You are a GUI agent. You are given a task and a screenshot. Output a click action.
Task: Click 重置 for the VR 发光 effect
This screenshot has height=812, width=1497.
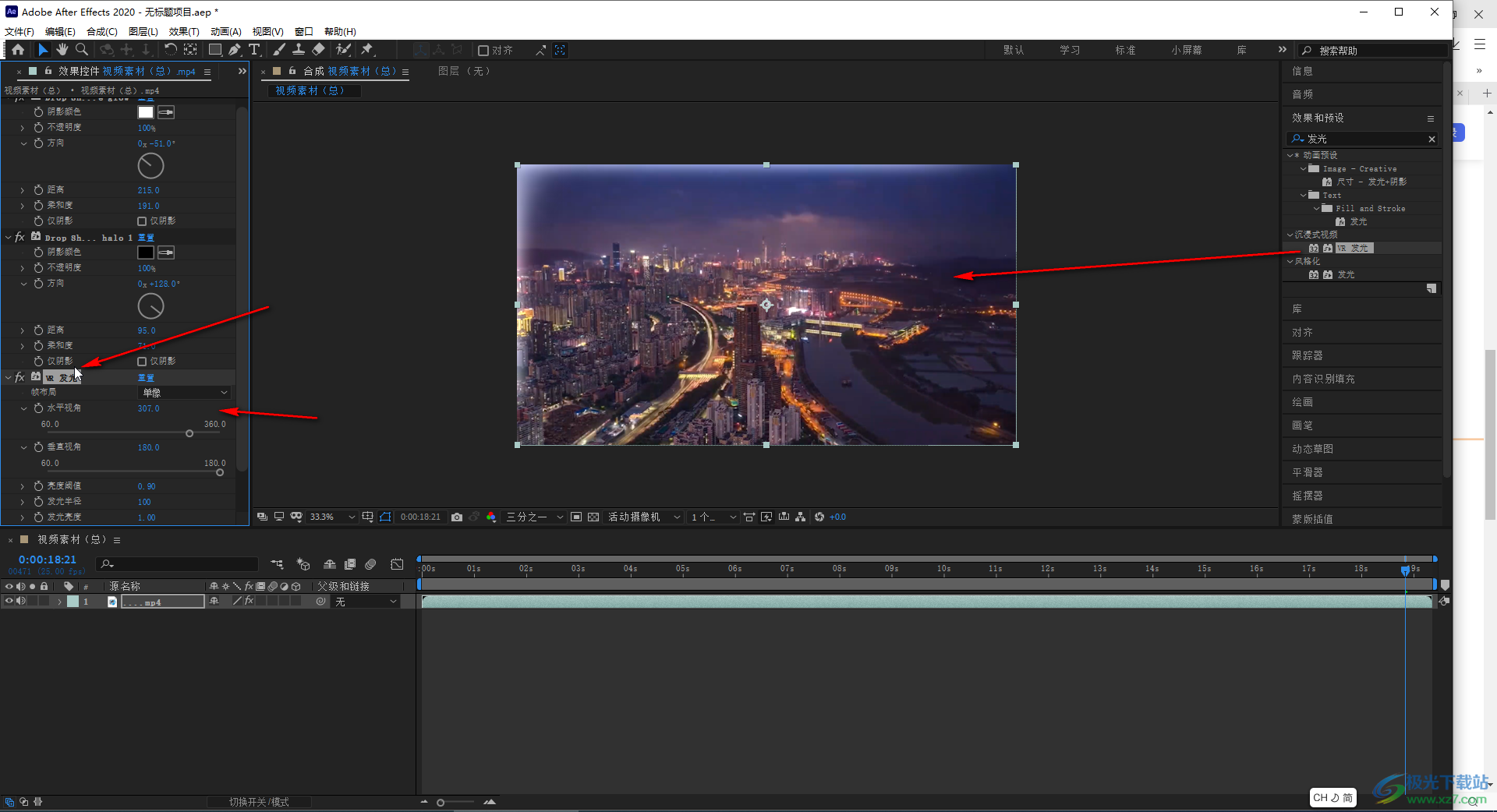point(146,377)
